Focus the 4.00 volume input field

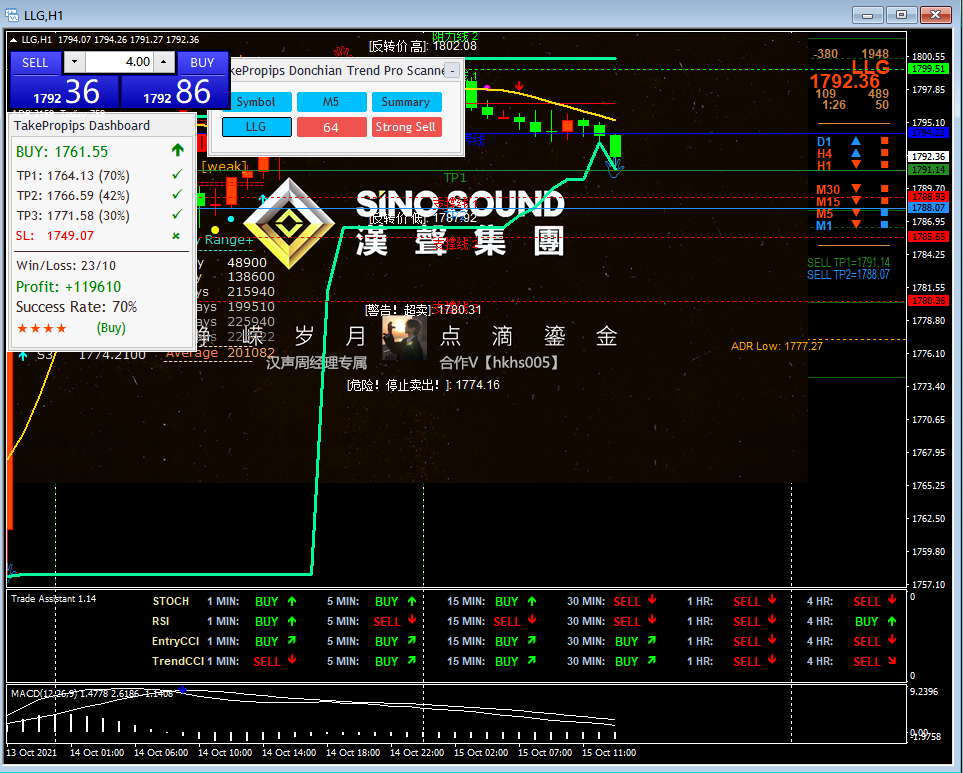pyautogui.click(x=119, y=62)
